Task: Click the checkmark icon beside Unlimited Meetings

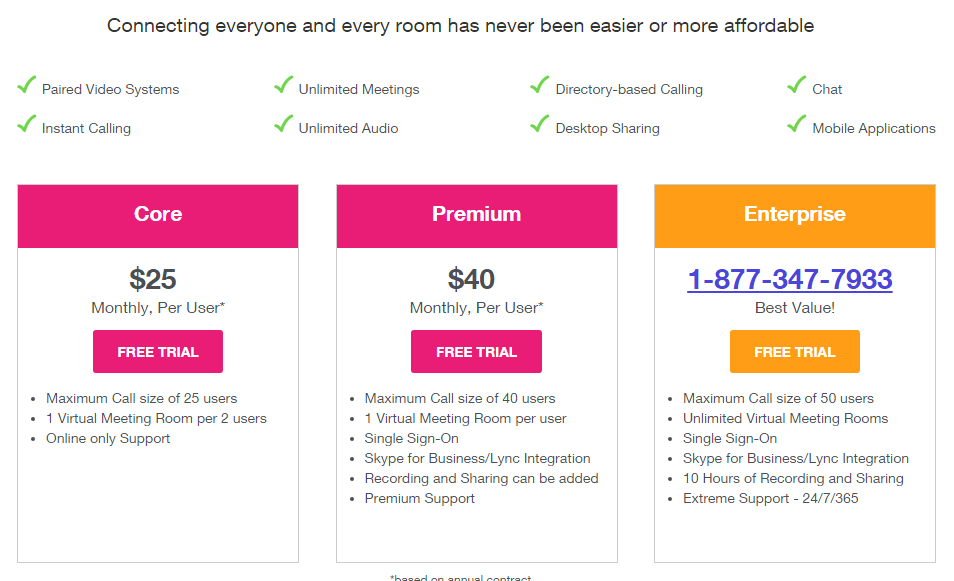Action: pos(284,86)
